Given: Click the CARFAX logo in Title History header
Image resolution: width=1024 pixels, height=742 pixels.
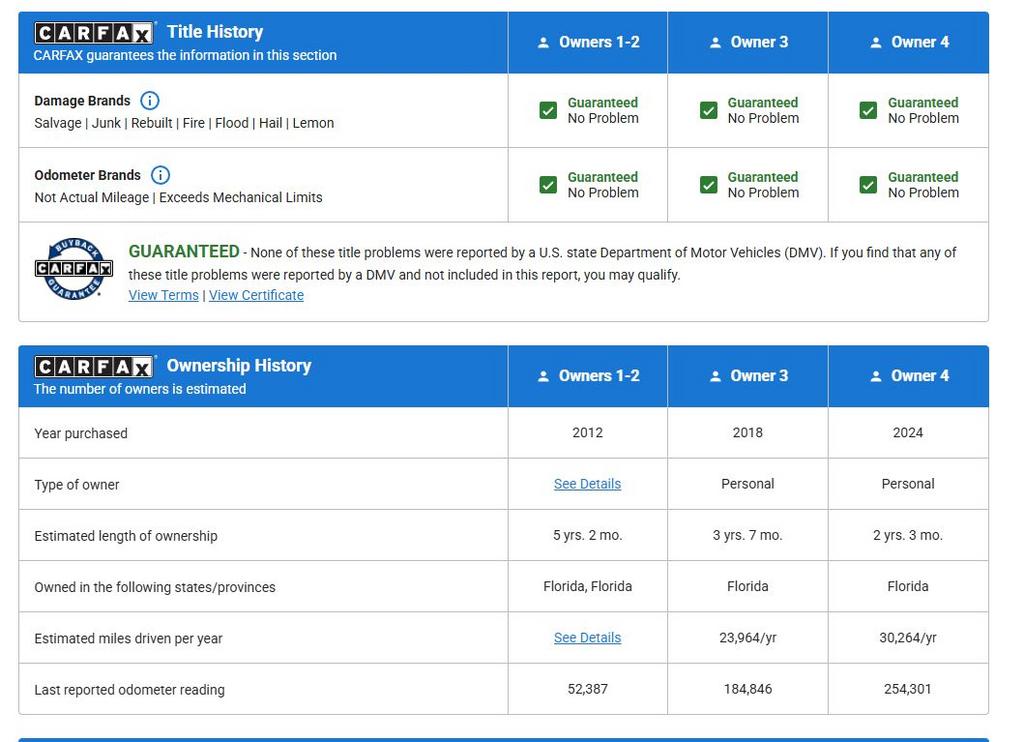Looking at the screenshot, I should pos(95,33).
